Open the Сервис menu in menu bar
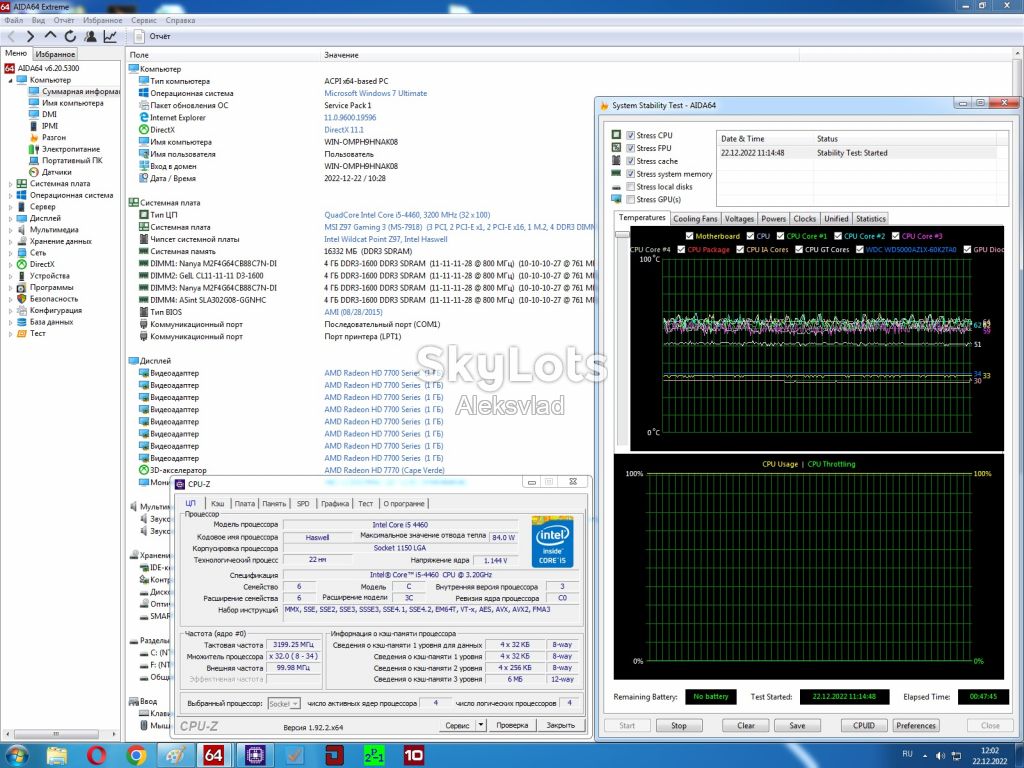Viewport: 1024px width, 768px height. (144, 20)
